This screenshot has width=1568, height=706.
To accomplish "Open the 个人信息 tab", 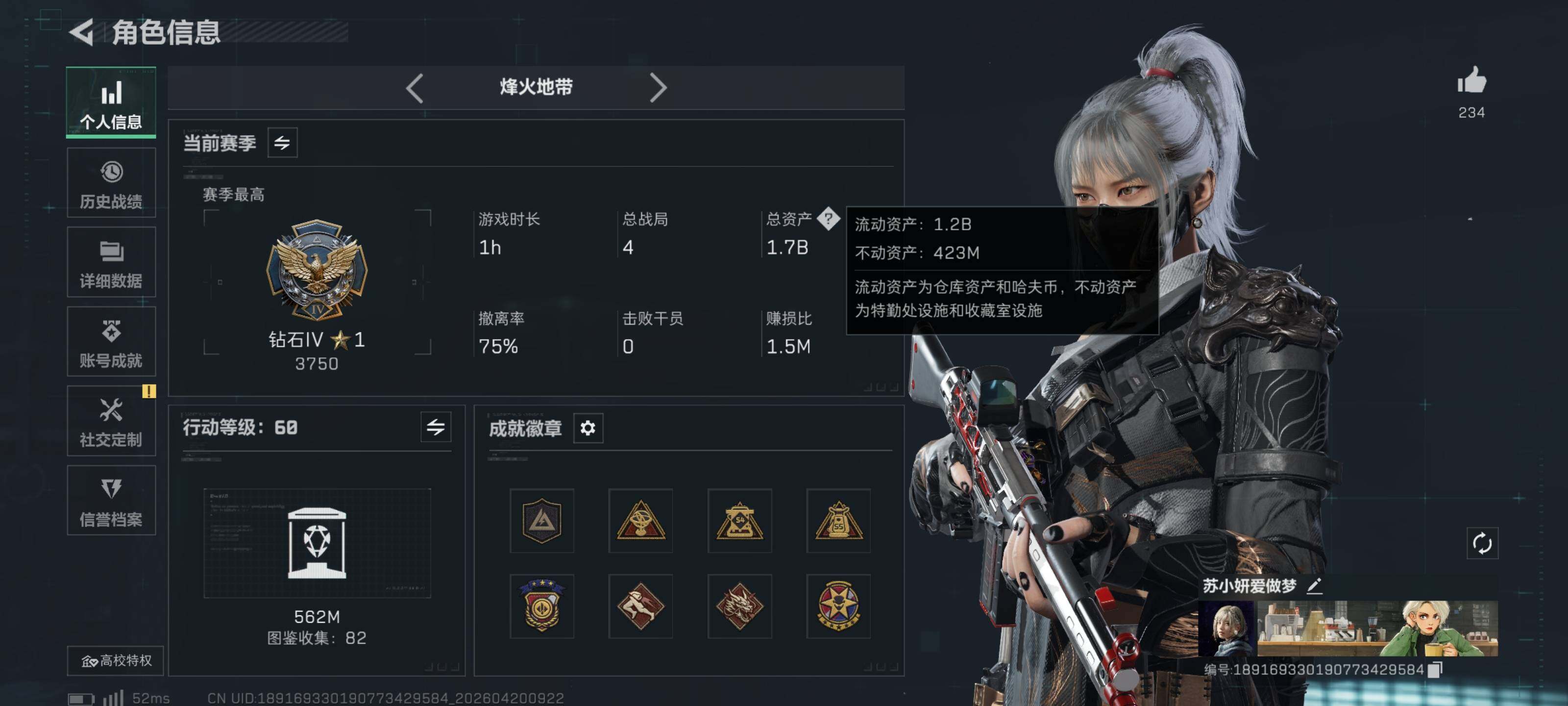I will click(111, 102).
